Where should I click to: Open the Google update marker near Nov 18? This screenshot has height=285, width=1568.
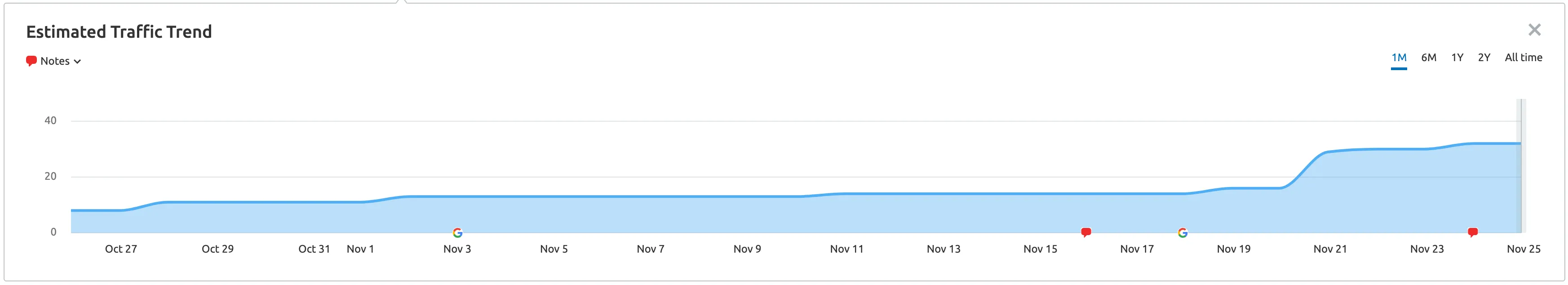tap(1182, 232)
